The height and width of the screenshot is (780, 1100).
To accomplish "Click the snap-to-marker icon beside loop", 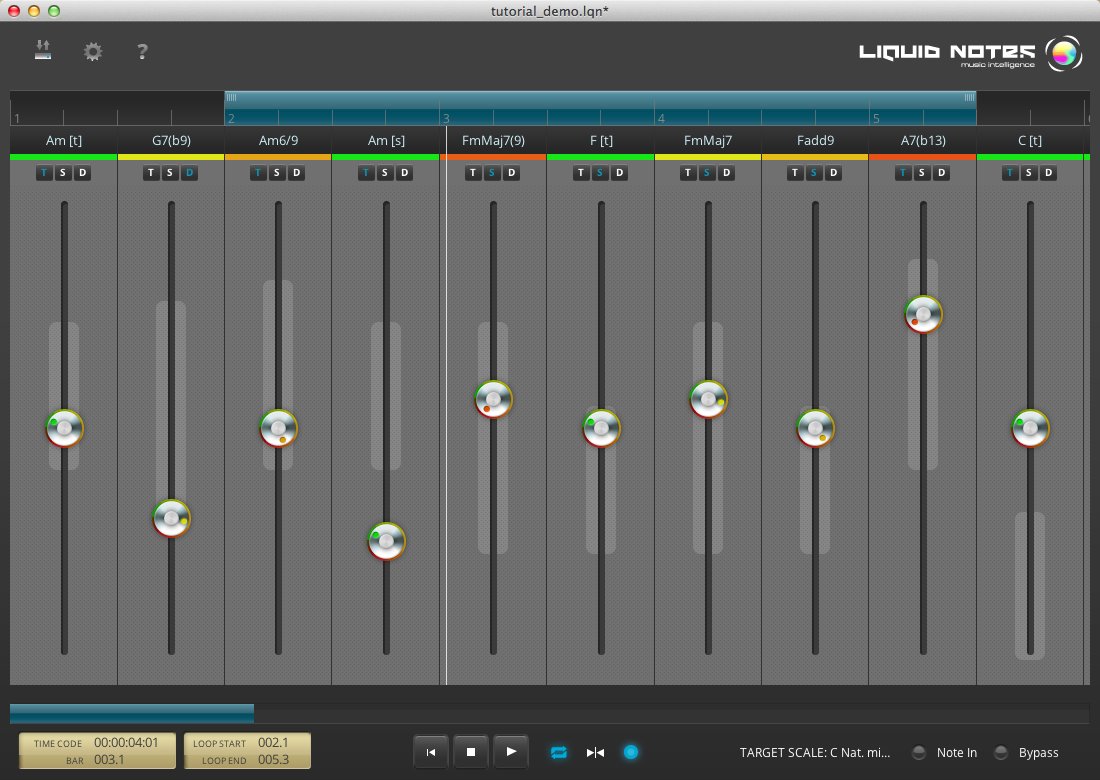I will pos(595,752).
